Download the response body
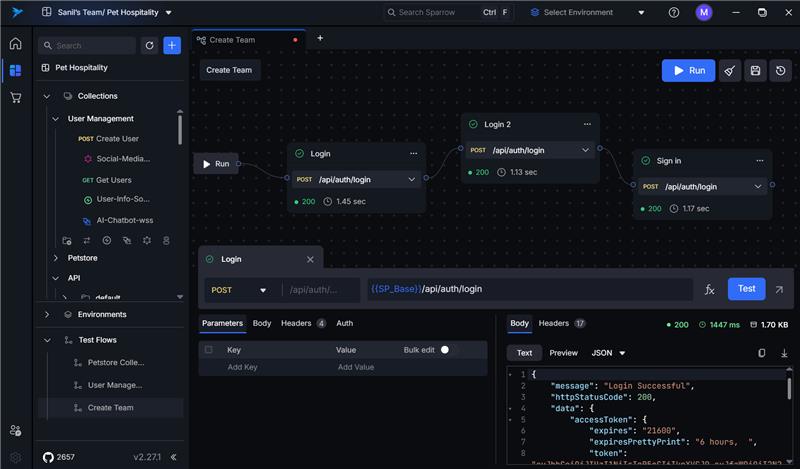Image resolution: width=800 pixels, height=469 pixels. click(784, 353)
